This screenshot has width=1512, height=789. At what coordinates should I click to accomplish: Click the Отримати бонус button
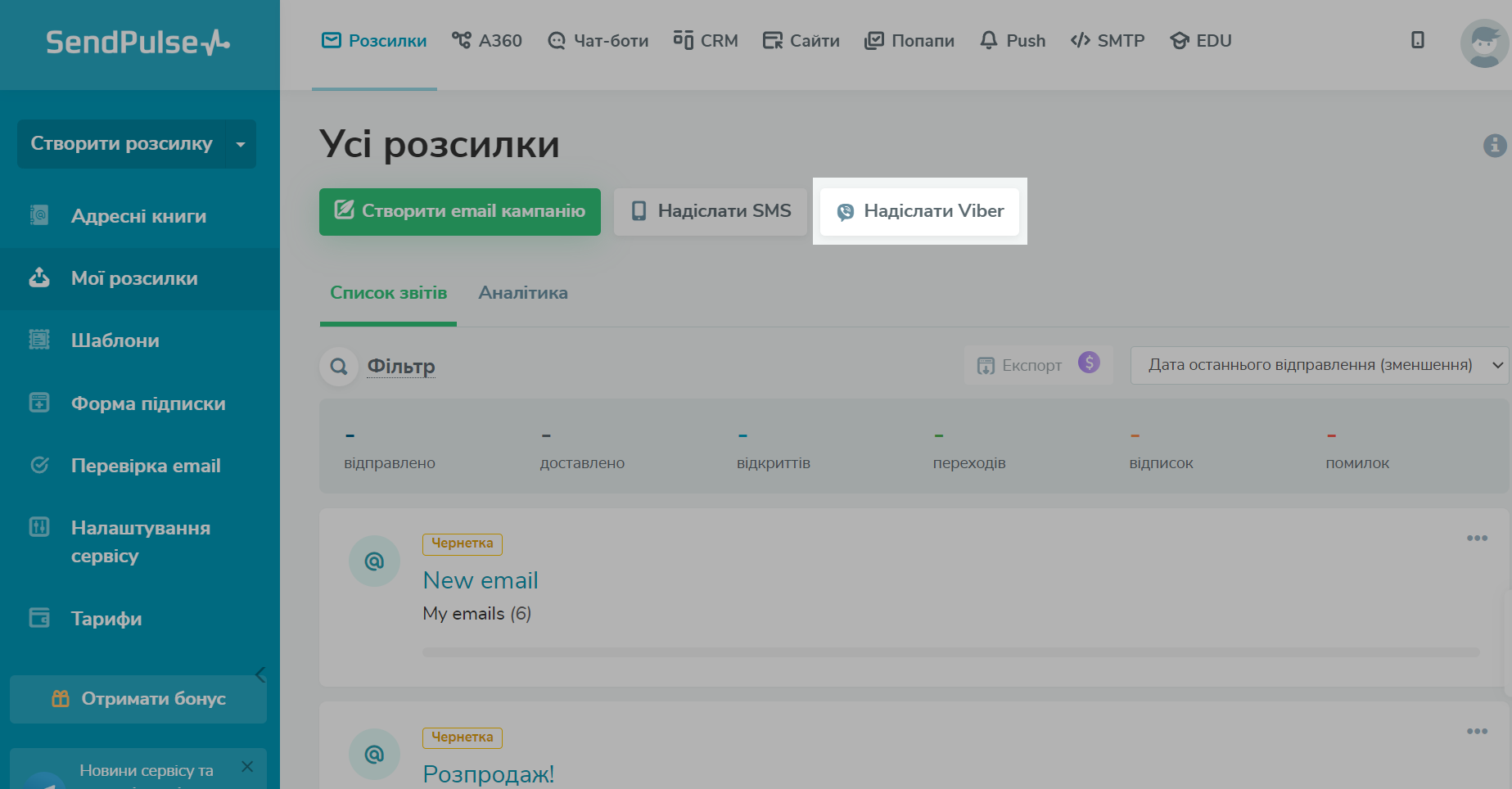coord(138,699)
